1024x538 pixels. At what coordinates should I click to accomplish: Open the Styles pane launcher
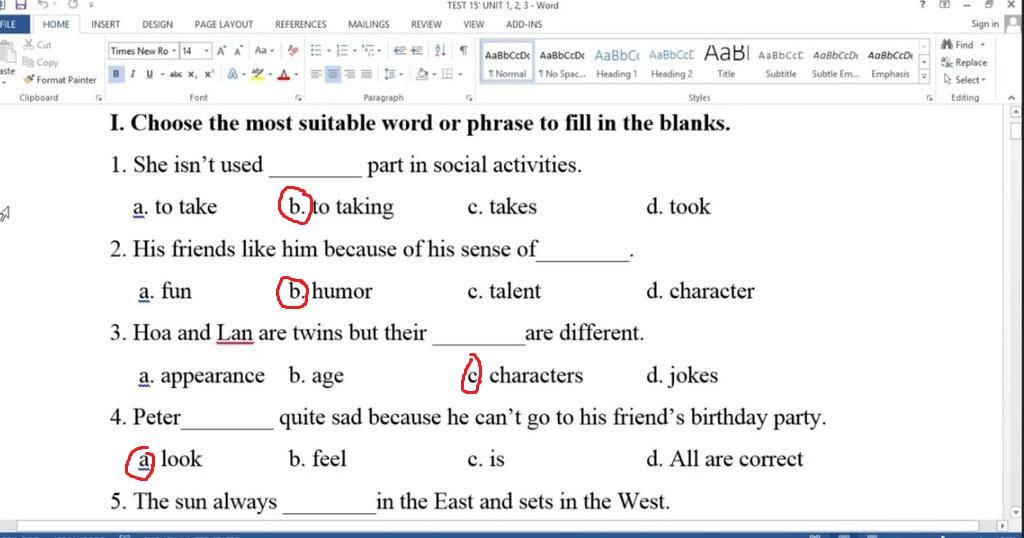pyautogui.click(x=929, y=98)
